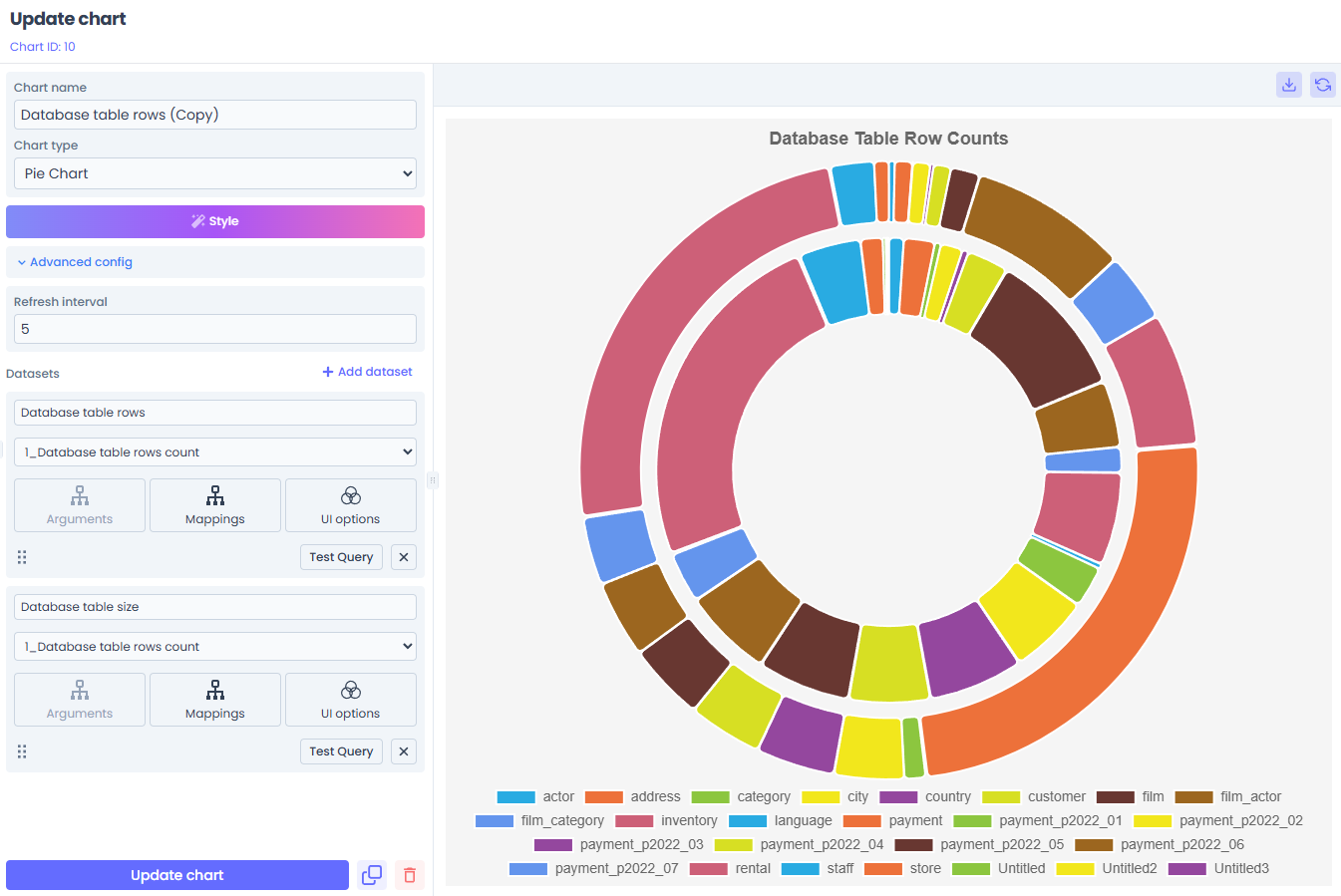Delete chart using the red trash icon

410,875
